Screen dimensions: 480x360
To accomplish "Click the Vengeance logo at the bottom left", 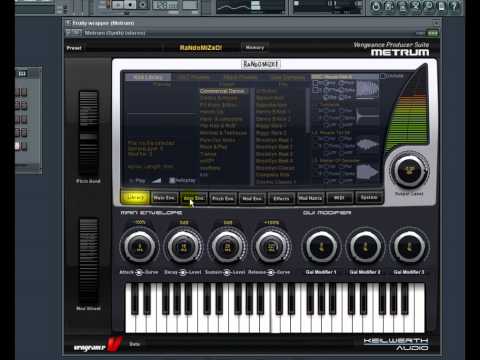I will point(97,345).
